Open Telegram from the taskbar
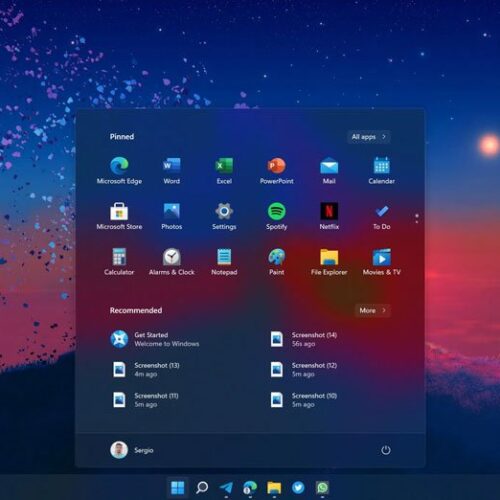Screen dimensions: 500x500 click(x=226, y=488)
